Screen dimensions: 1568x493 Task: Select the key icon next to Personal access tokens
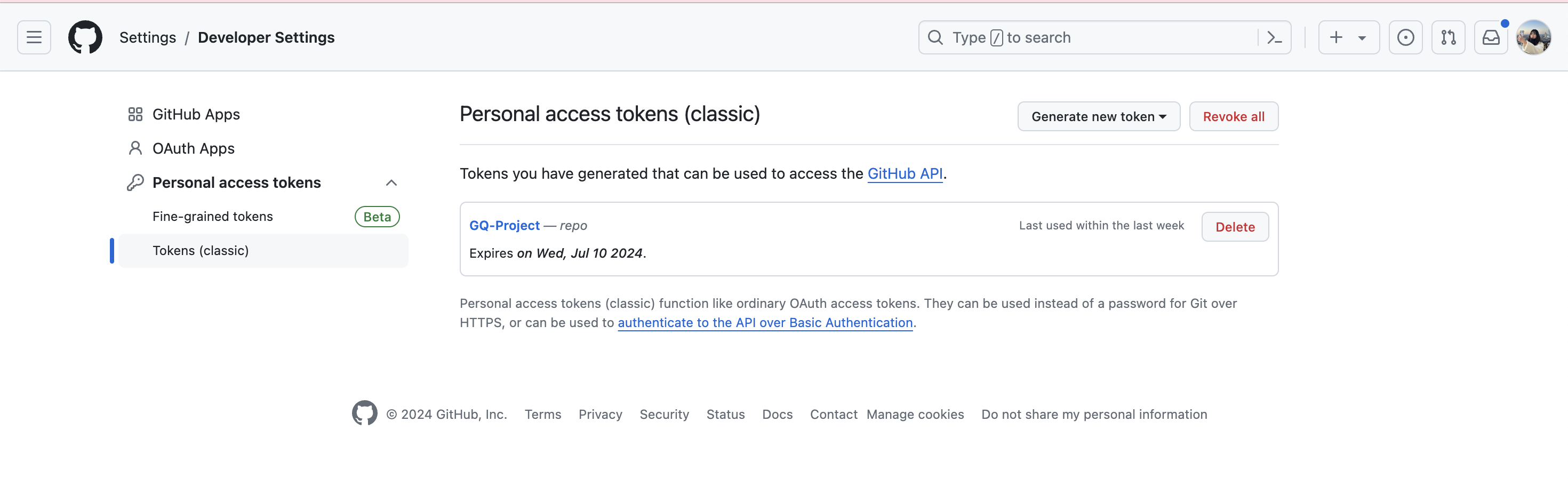(x=135, y=182)
